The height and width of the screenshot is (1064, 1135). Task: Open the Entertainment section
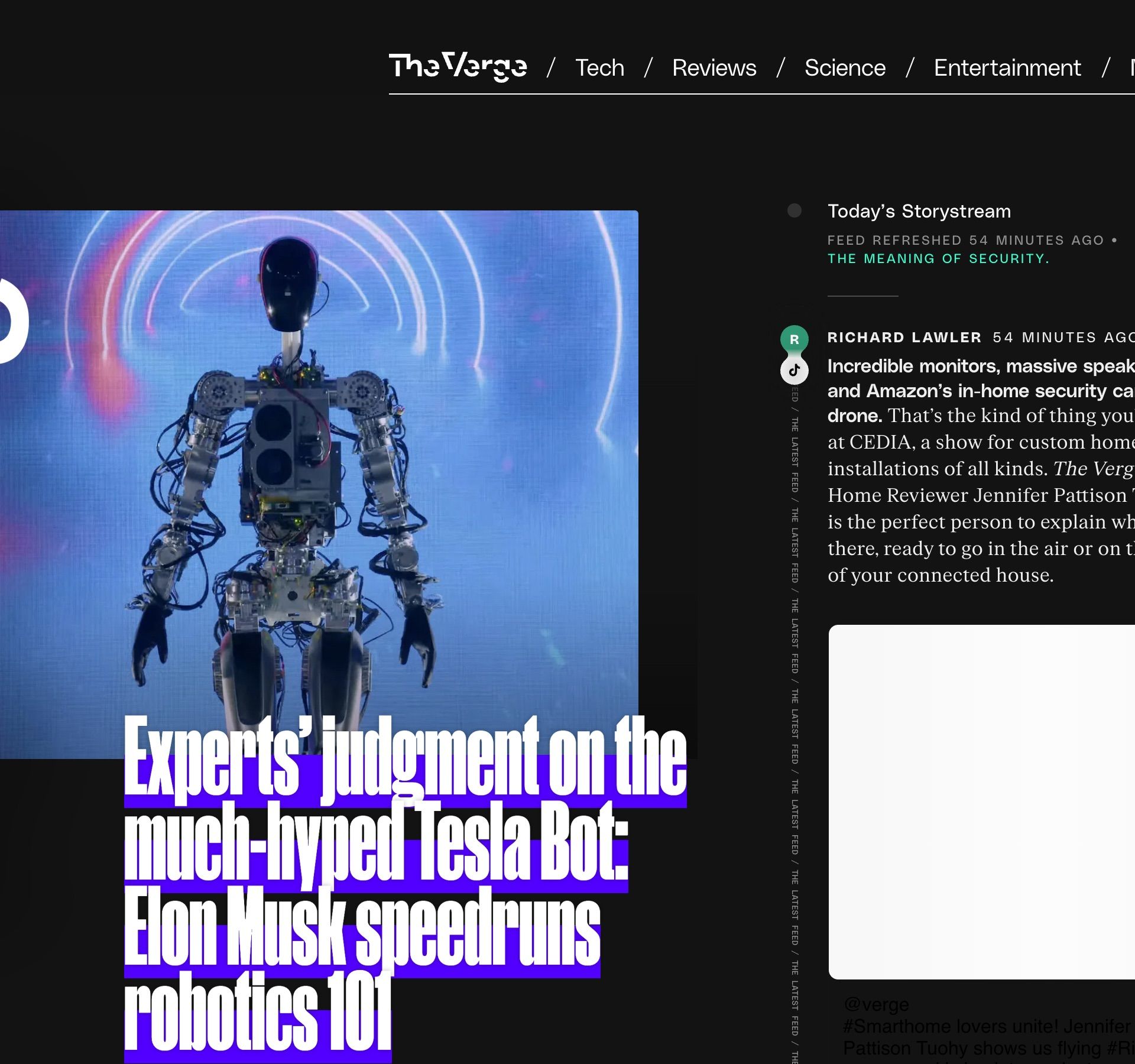(1007, 68)
